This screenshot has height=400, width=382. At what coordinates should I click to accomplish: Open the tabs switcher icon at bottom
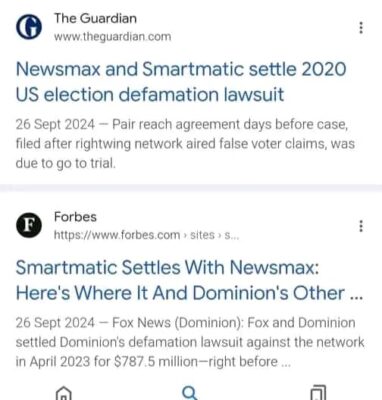click(318, 393)
